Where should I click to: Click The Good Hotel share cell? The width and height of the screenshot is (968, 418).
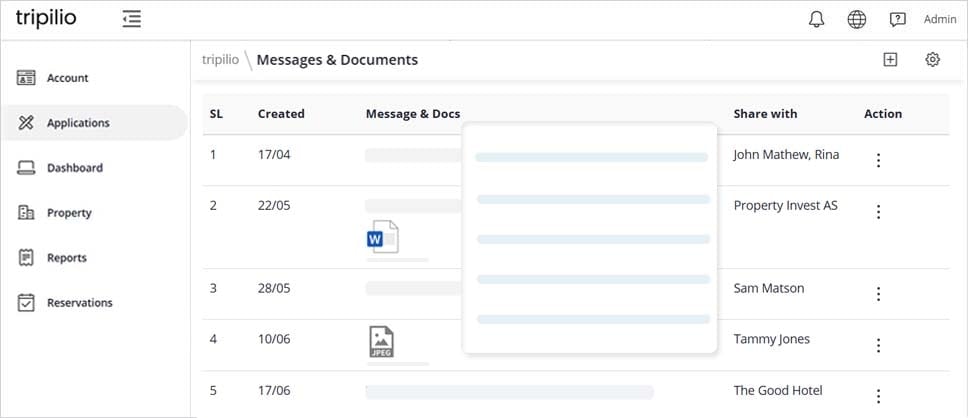[778, 390]
